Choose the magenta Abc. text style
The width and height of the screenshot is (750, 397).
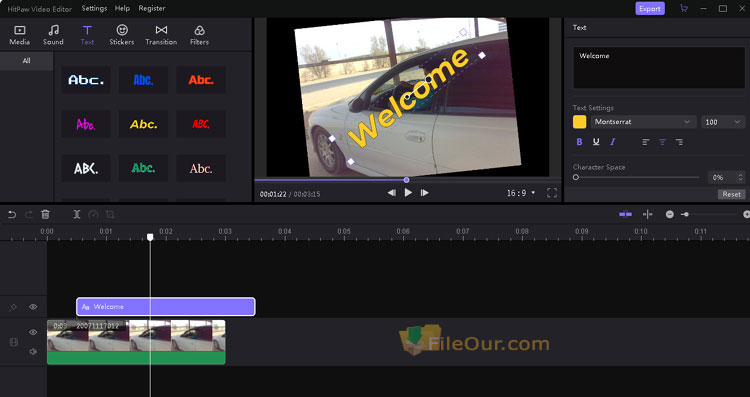tap(86, 124)
